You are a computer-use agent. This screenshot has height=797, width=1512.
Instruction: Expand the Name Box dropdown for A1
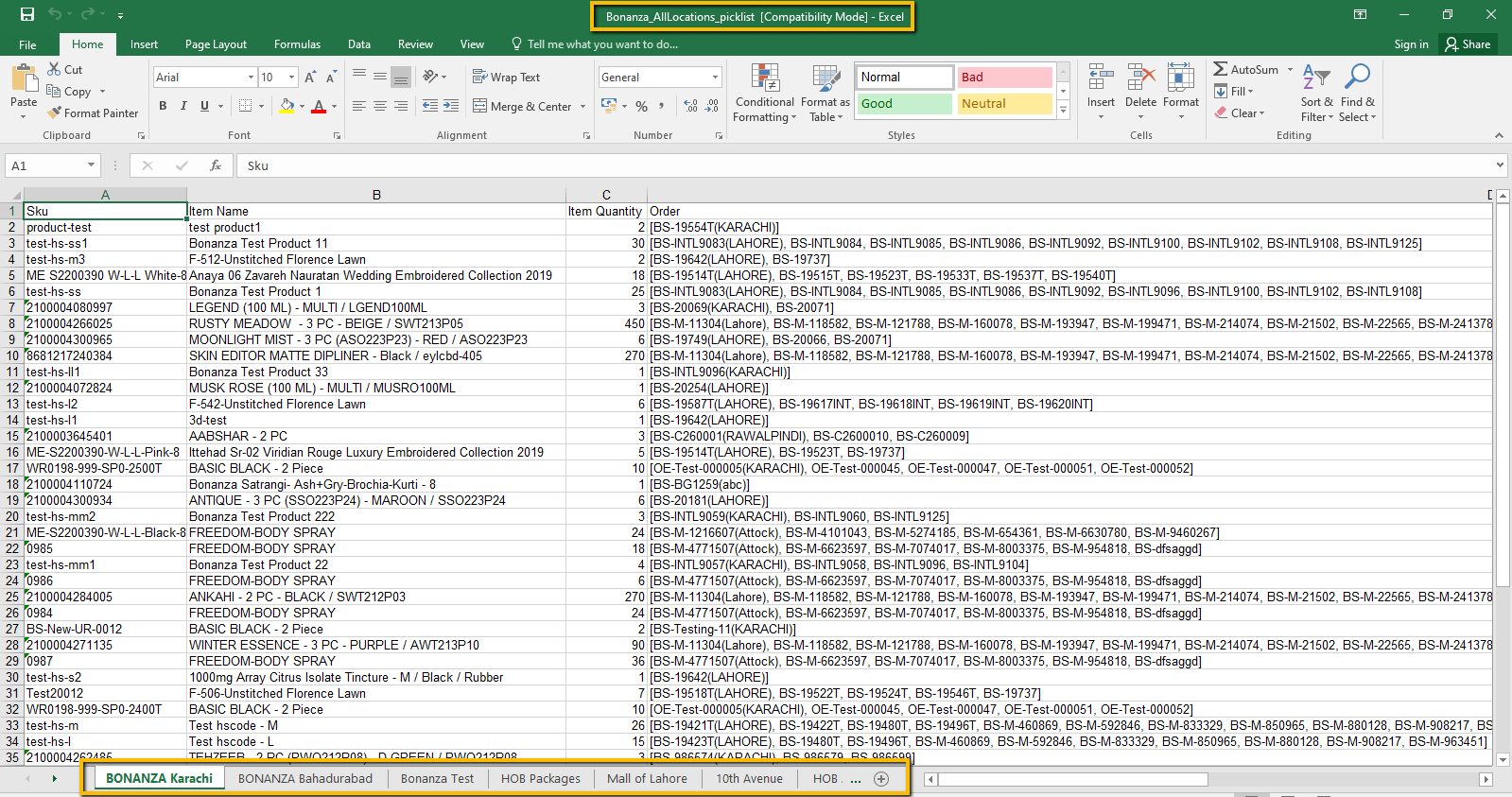91,165
